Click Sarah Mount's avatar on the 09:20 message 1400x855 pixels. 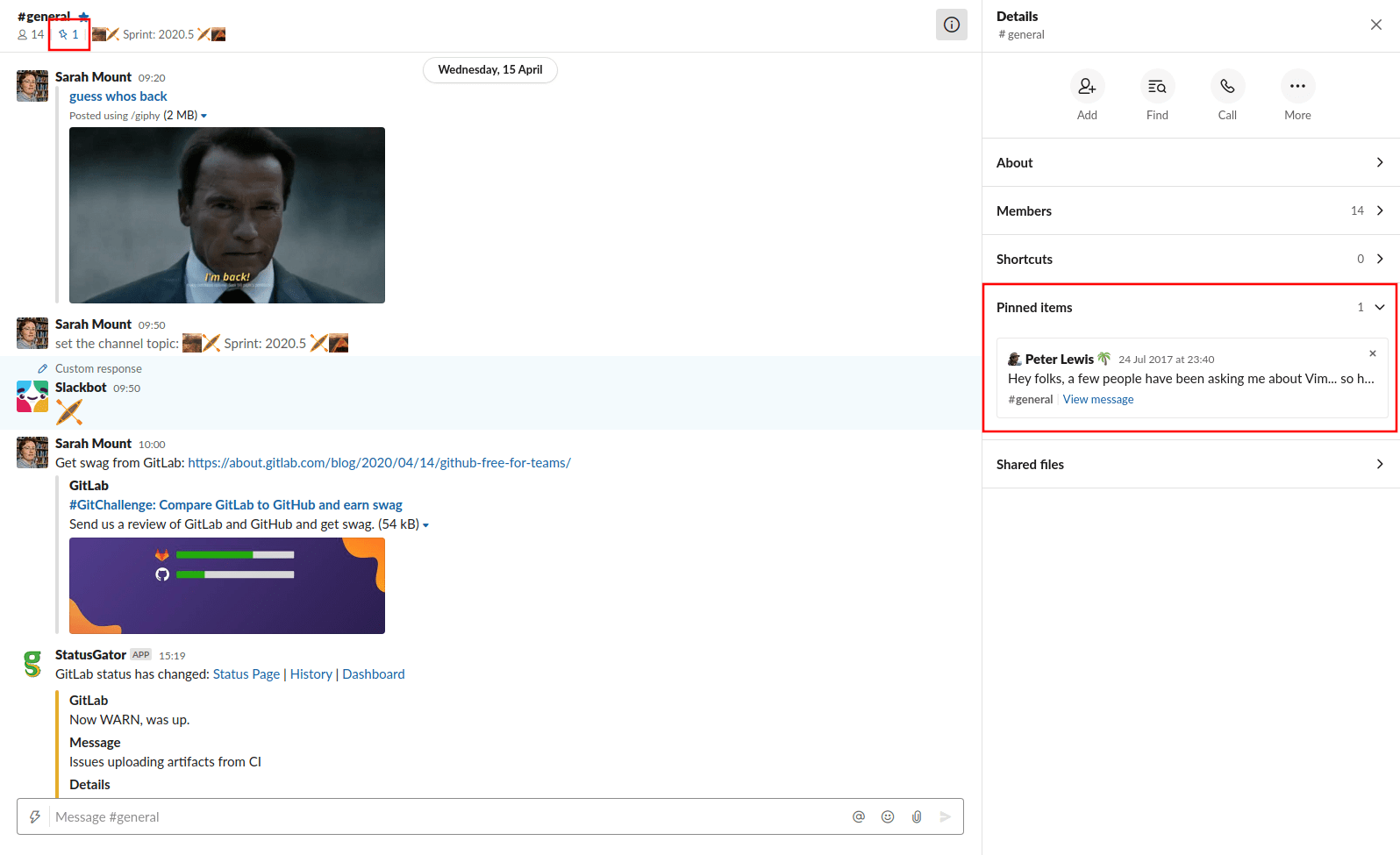[32, 86]
